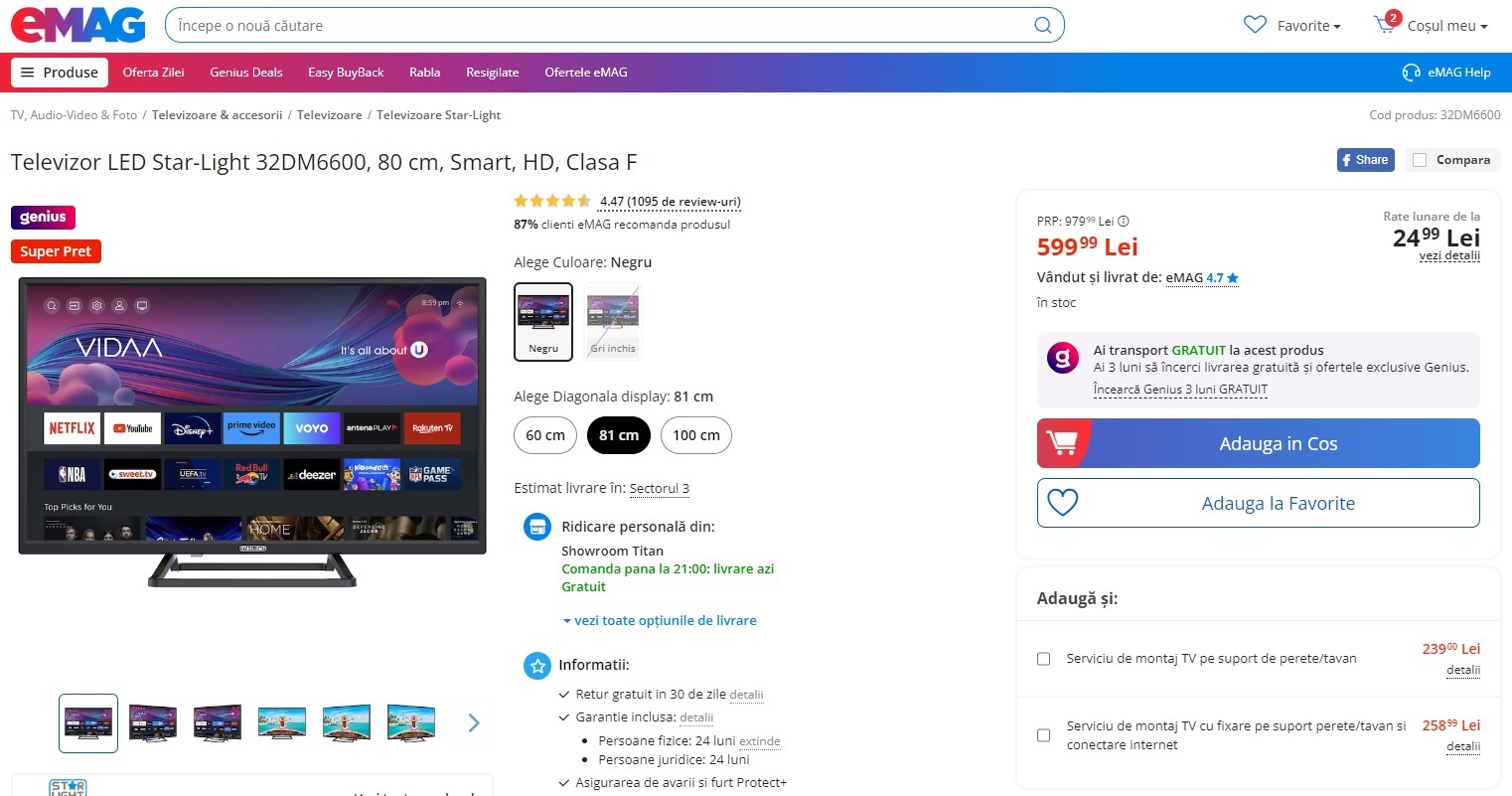
Task: Open the Televizoare breadcrumb link
Action: point(329,115)
